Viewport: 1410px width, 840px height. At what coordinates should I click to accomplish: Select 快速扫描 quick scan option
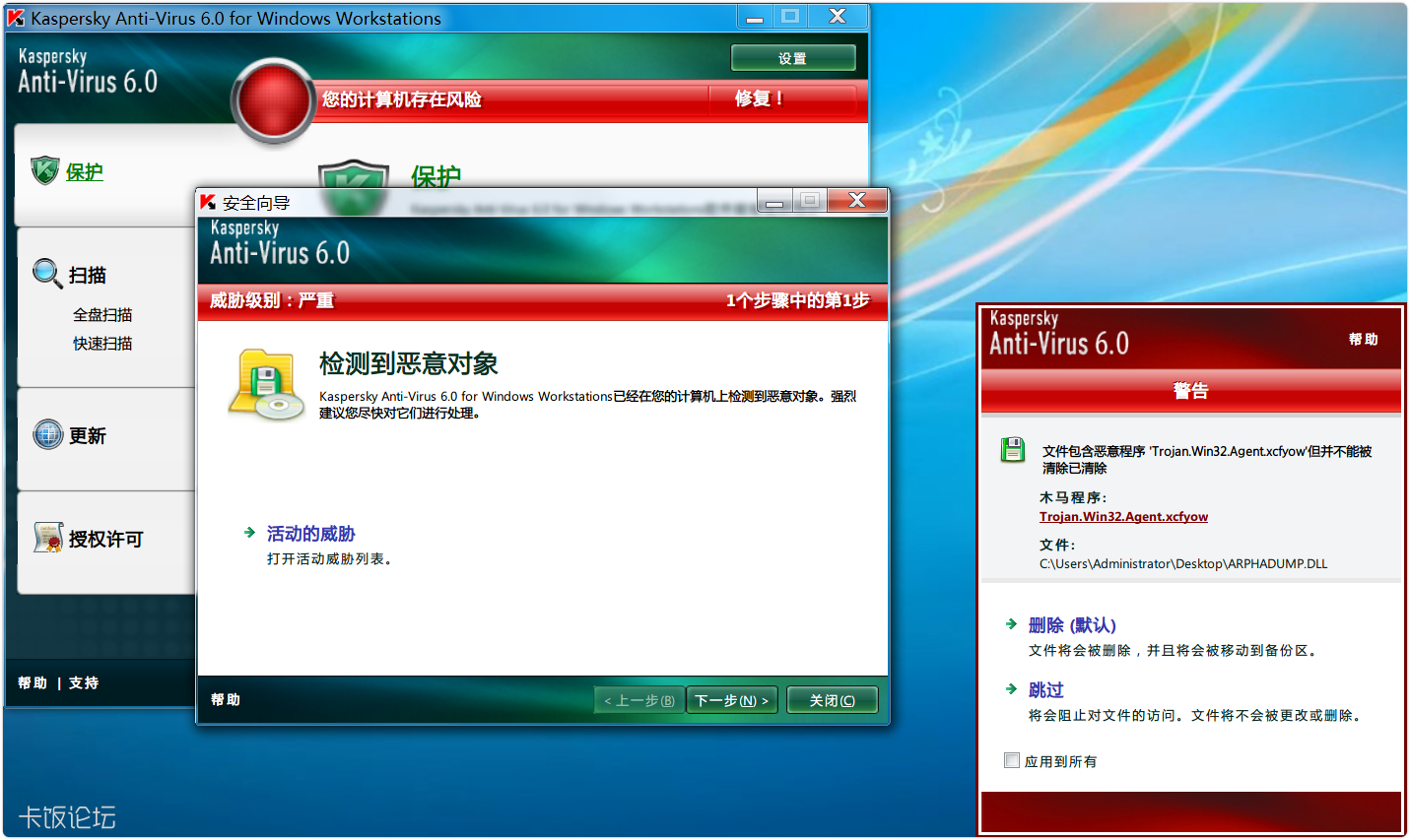[102, 344]
